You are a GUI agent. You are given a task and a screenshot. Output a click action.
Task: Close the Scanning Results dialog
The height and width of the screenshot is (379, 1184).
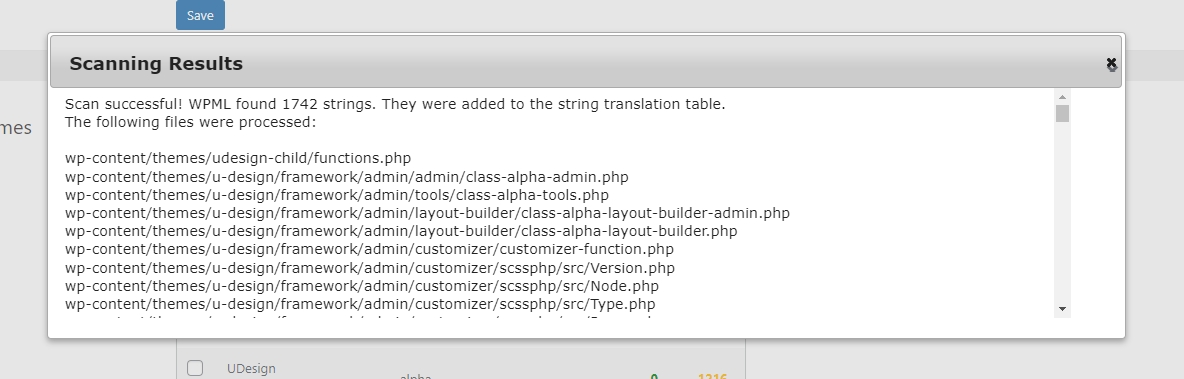pyautogui.click(x=1111, y=63)
